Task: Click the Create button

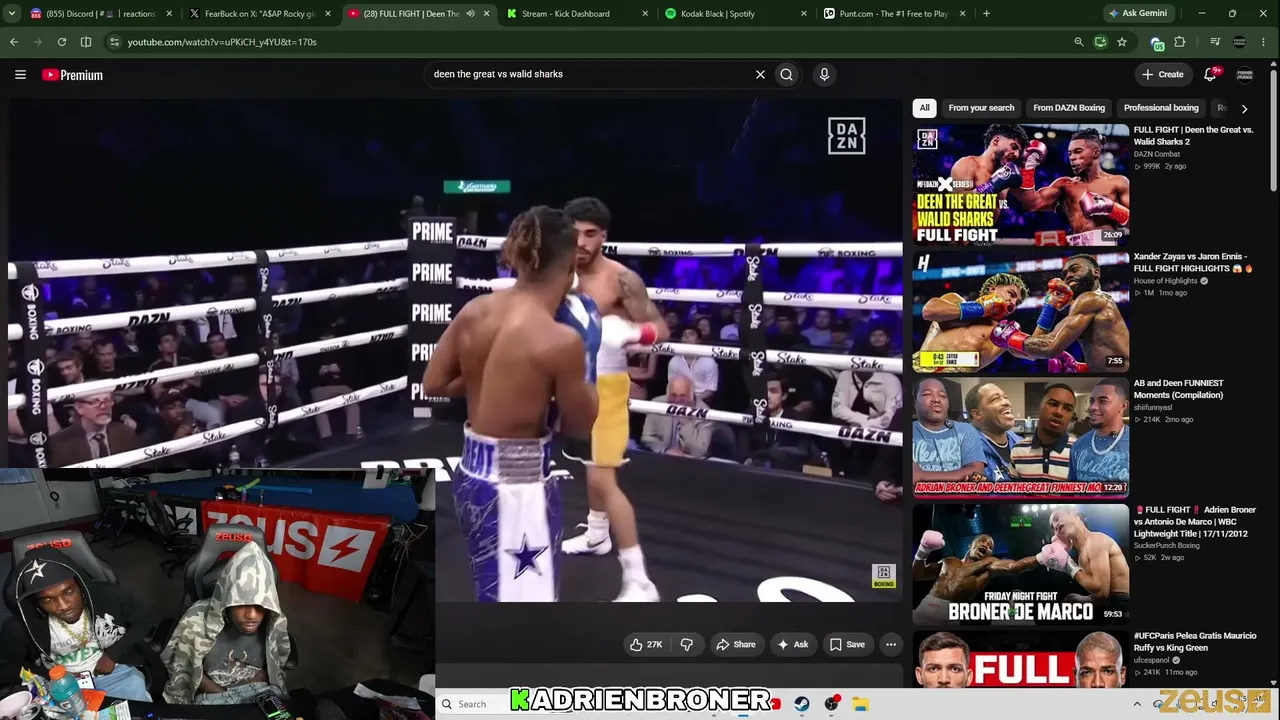Action: tap(1163, 74)
